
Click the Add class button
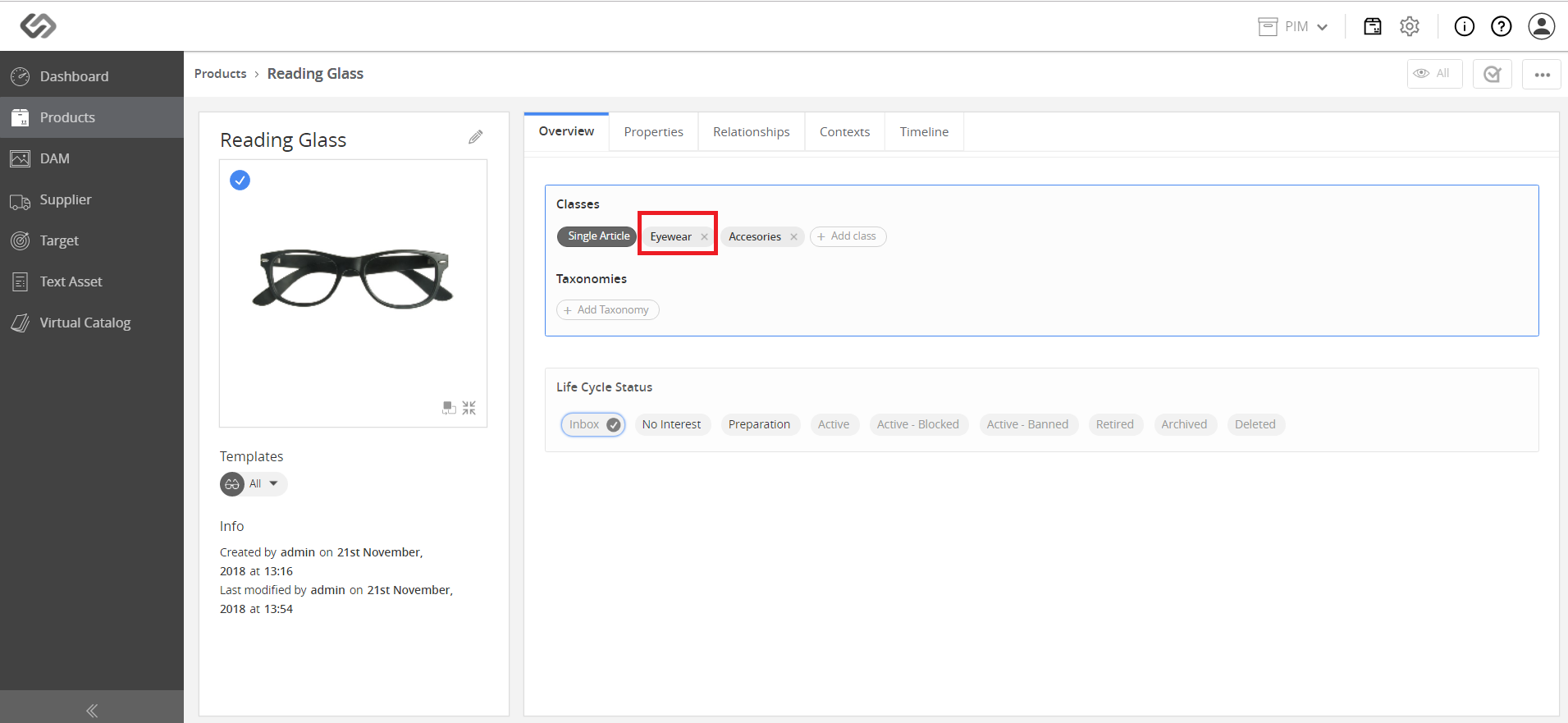click(x=848, y=236)
